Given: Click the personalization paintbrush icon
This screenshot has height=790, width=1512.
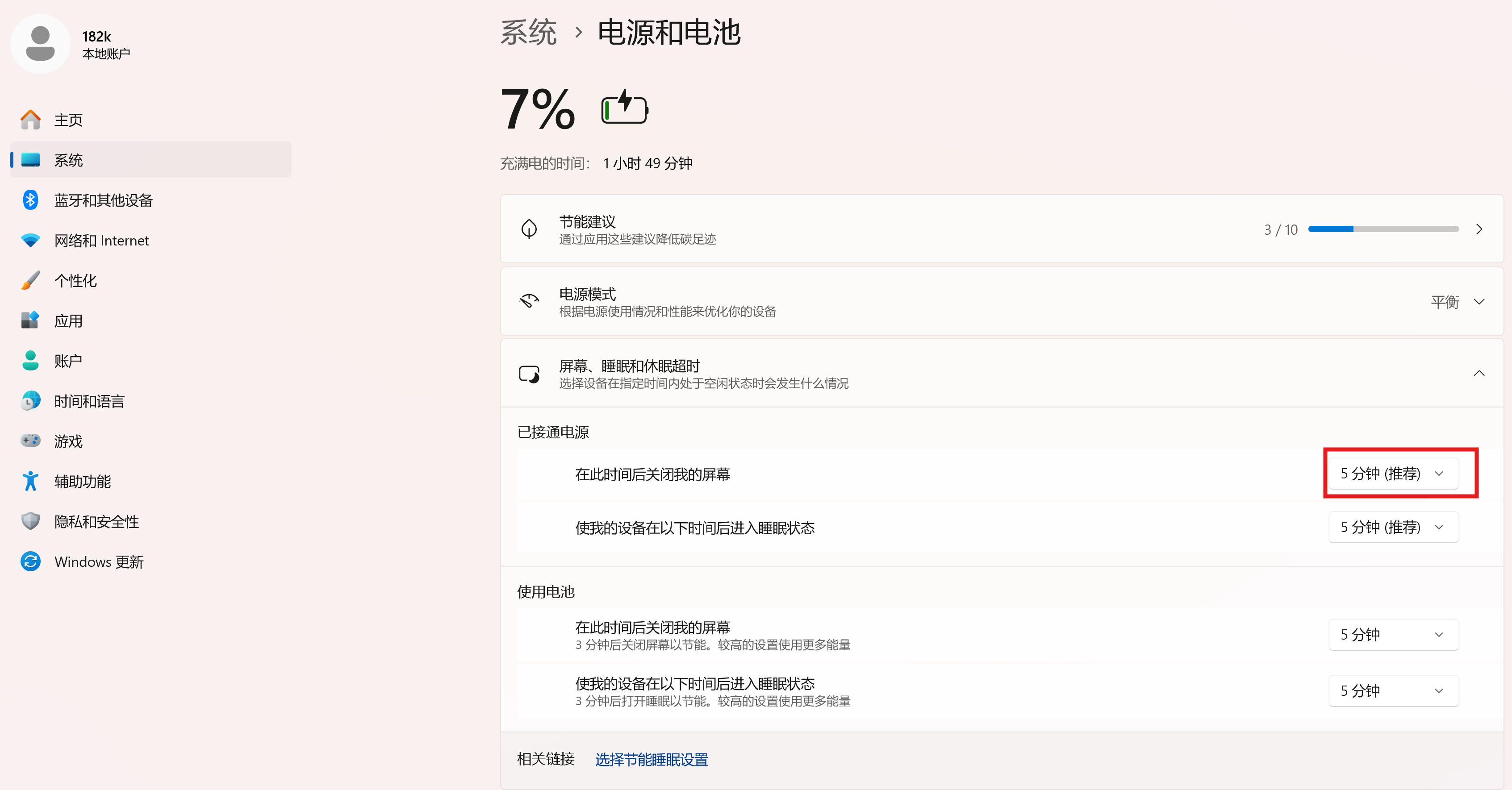Looking at the screenshot, I should point(30,280).
